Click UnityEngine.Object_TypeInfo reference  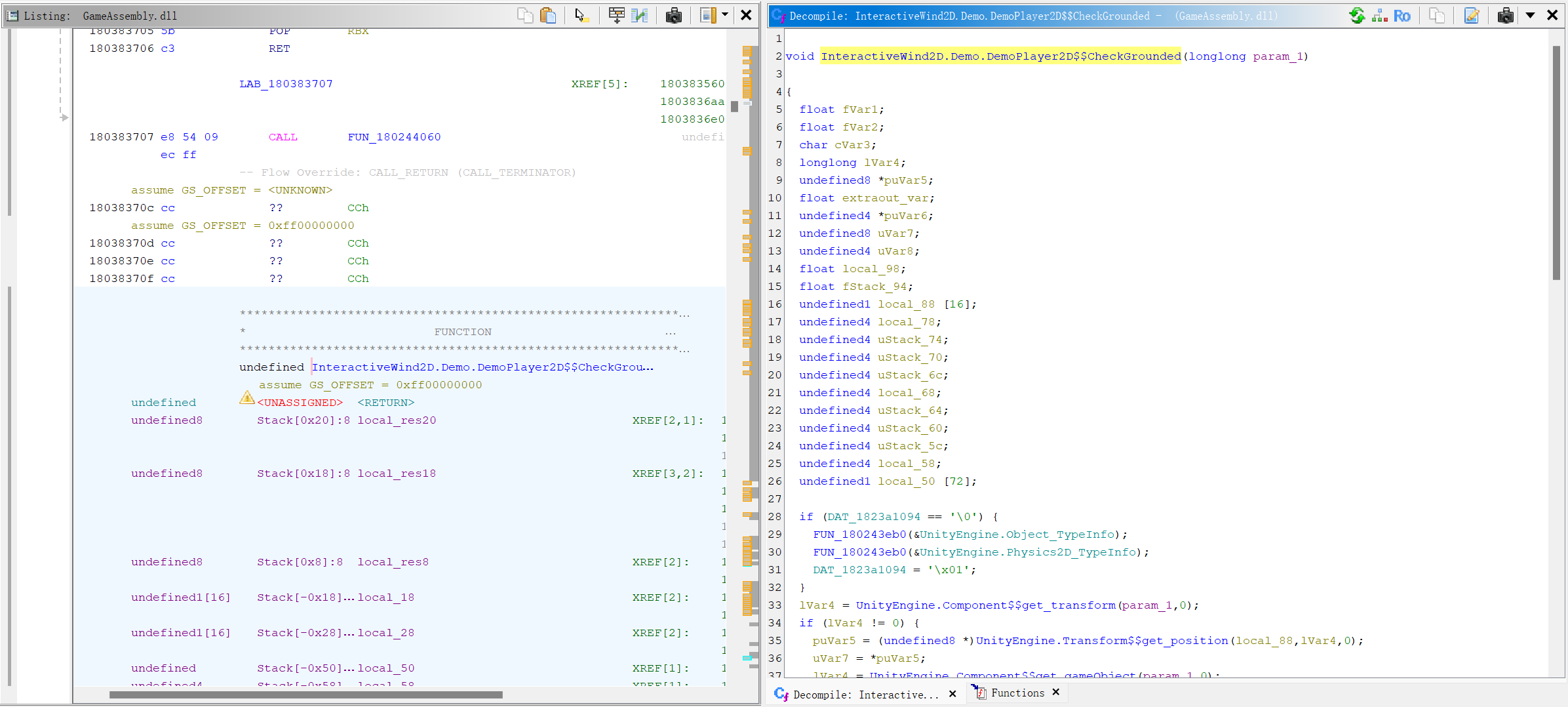tap(1017, 535)
